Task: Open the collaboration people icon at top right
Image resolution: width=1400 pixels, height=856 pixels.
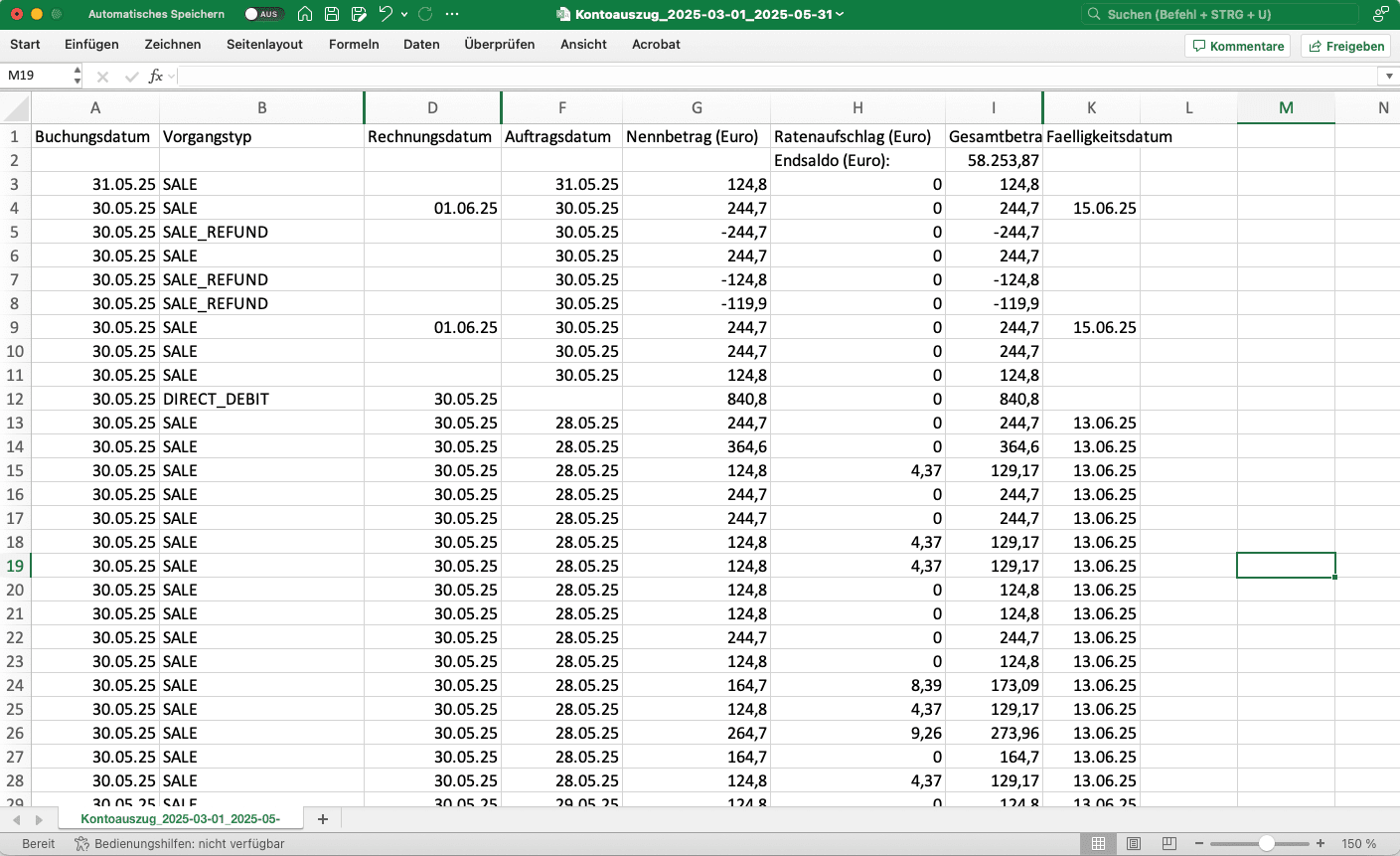Action: [x=1380, y=14]
